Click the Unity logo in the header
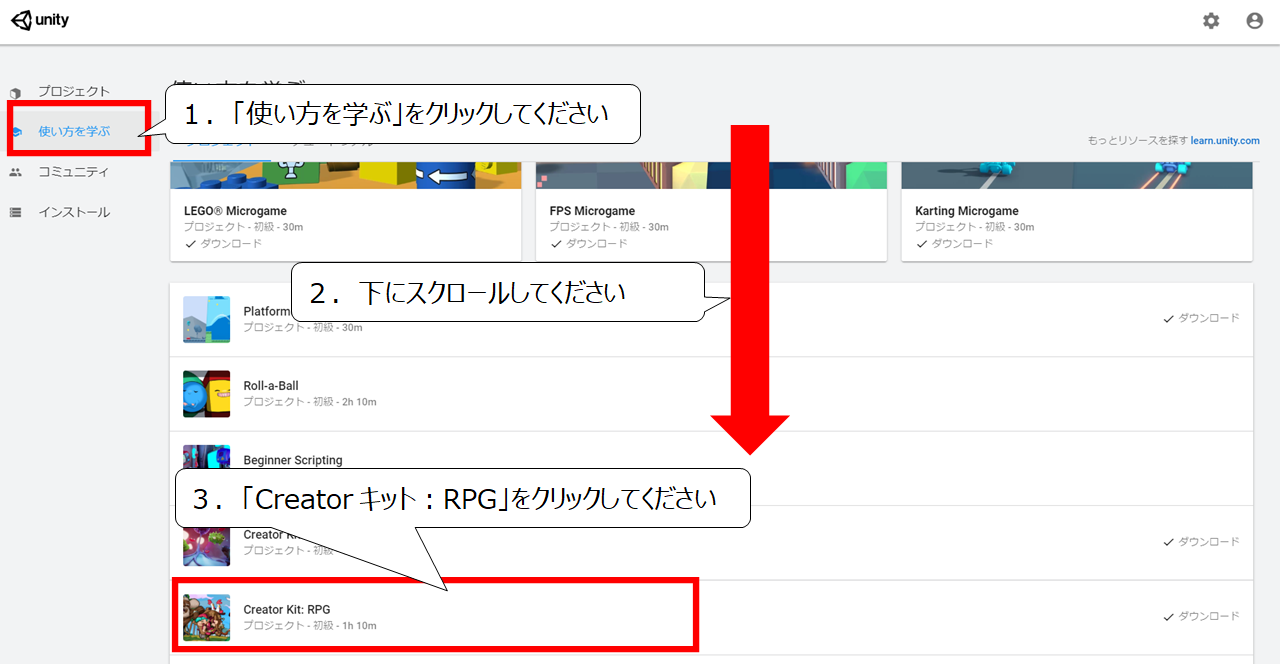The height and width of the screenshot is (664, 1280). pos(40,20)
